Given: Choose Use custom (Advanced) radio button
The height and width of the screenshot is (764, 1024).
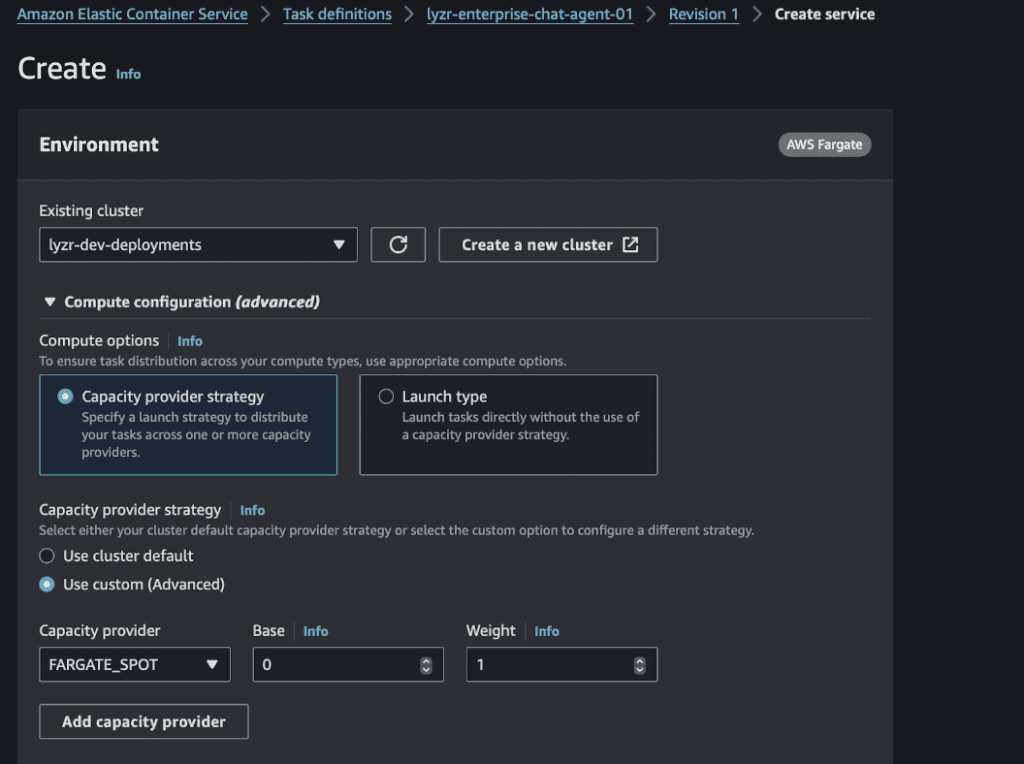Looking at the screenshot, I should 46,584.
